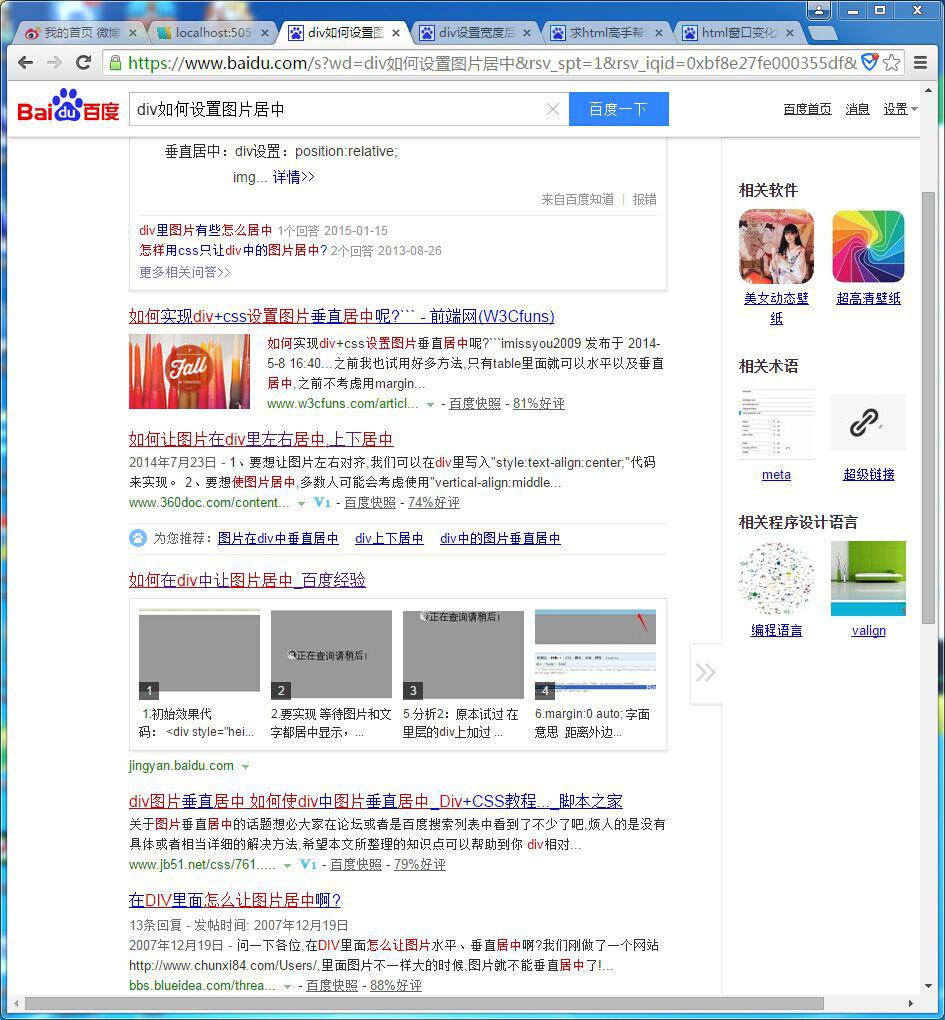Open the valign green room thumbnail
Screen dimensions: 945x1020
point(868,578)
